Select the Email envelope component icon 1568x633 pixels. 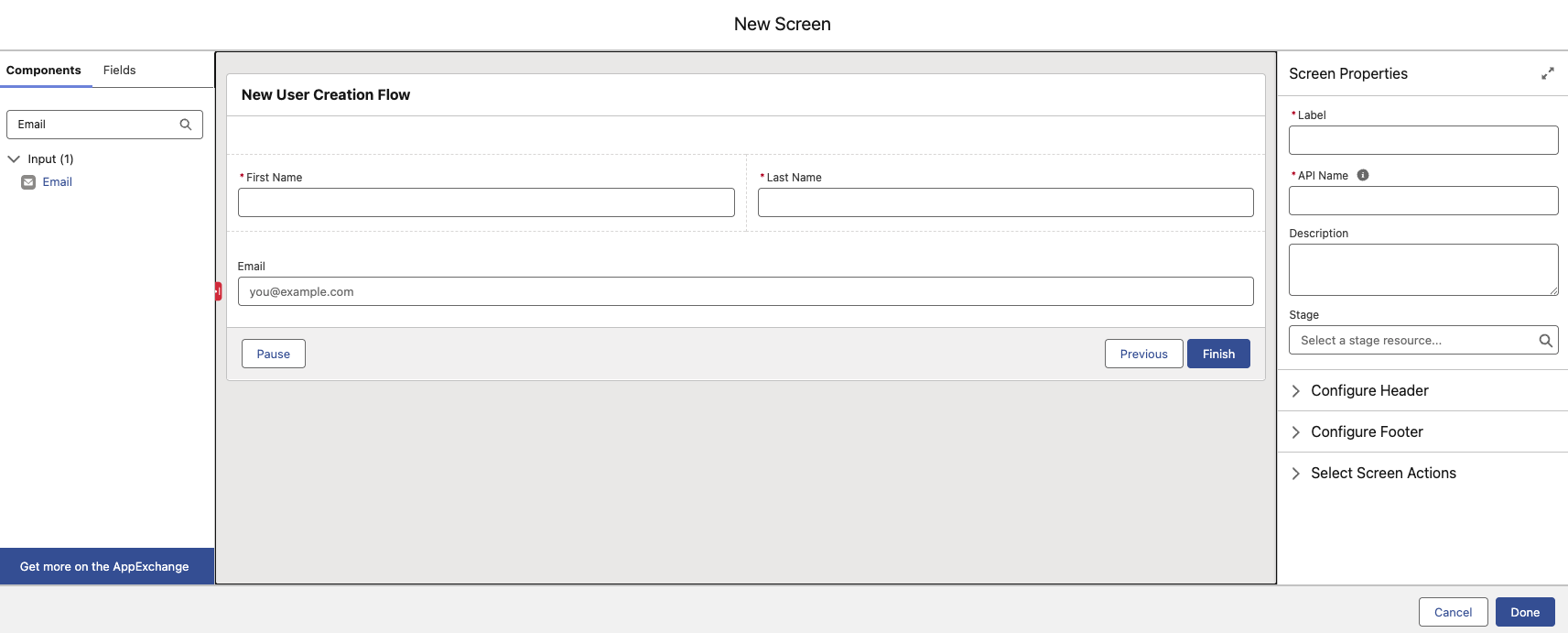[x=28, y=182]
